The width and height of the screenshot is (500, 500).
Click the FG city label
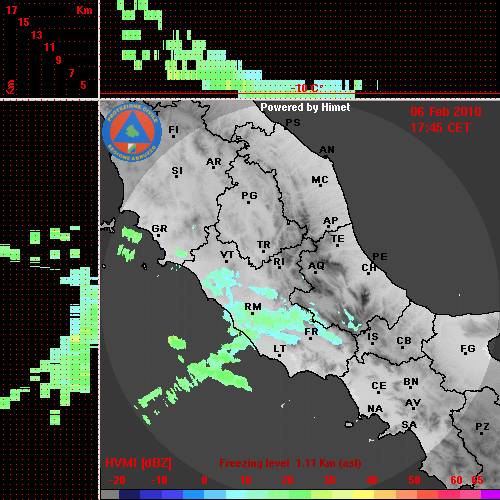pos(468,349)
